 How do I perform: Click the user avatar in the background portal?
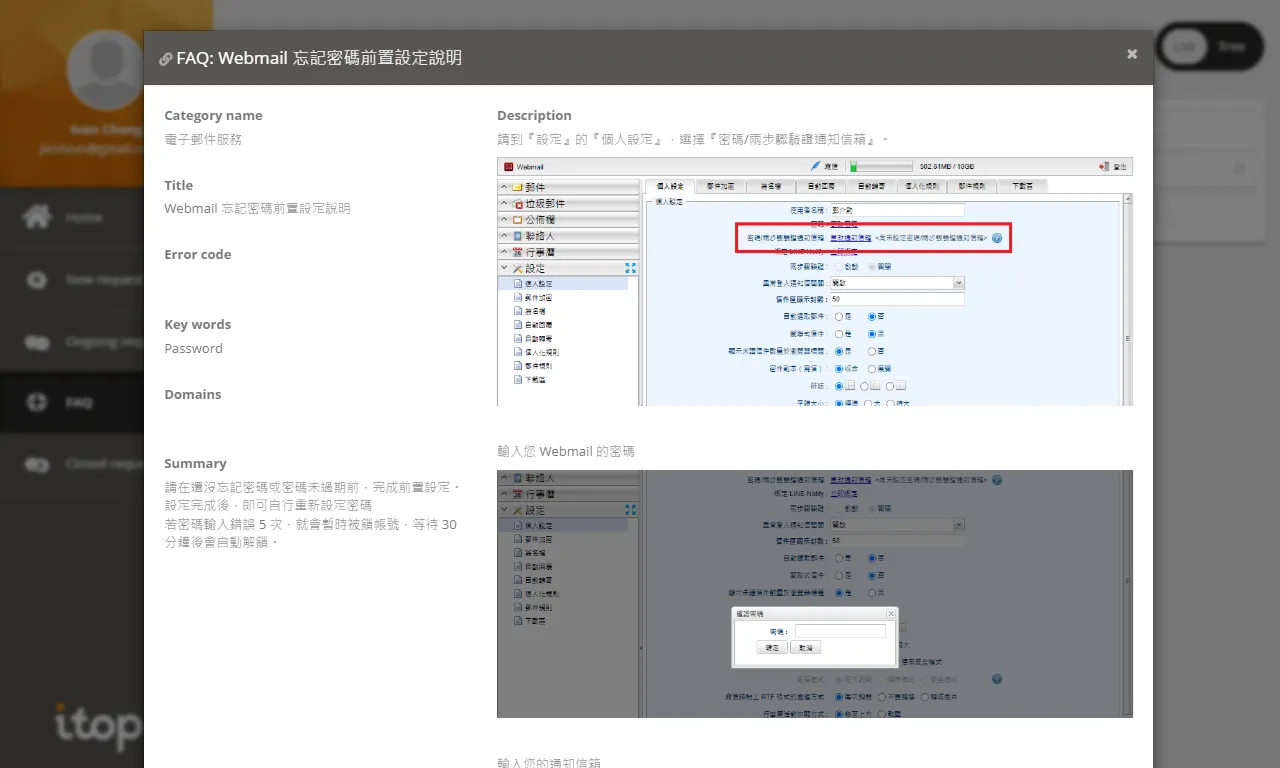coord(104,72)
